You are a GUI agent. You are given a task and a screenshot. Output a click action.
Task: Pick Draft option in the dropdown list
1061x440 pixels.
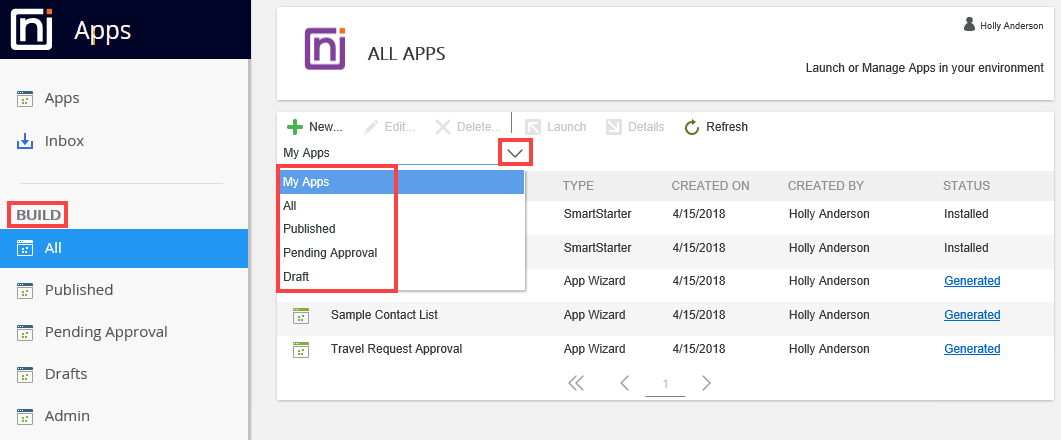tap(298, 277)
